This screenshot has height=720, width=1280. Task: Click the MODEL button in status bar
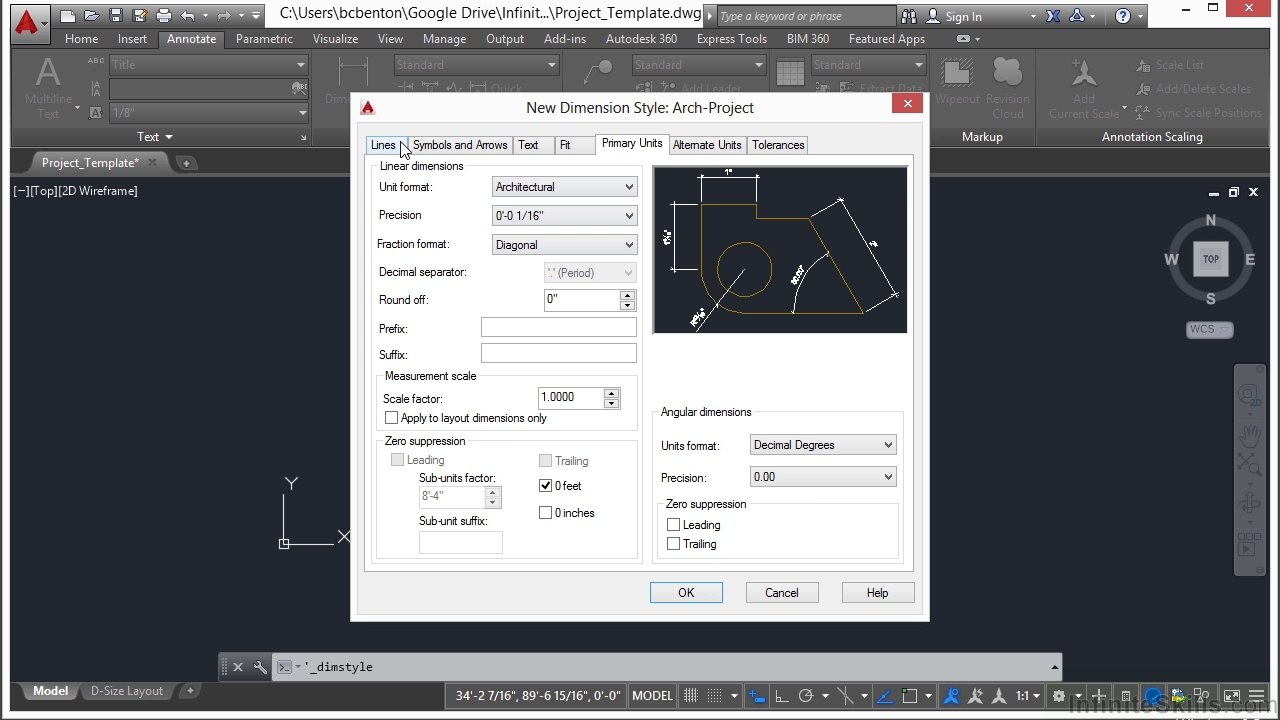pyautogui.click(x=652, y=696)
